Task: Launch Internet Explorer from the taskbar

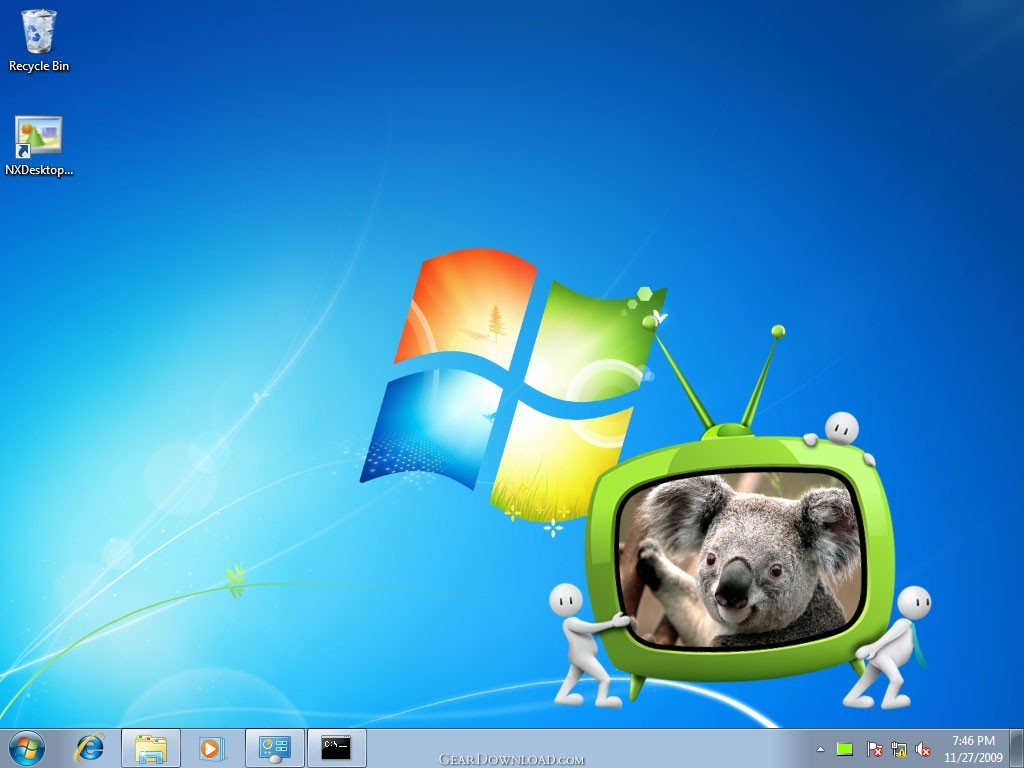Action: (89, 748)
